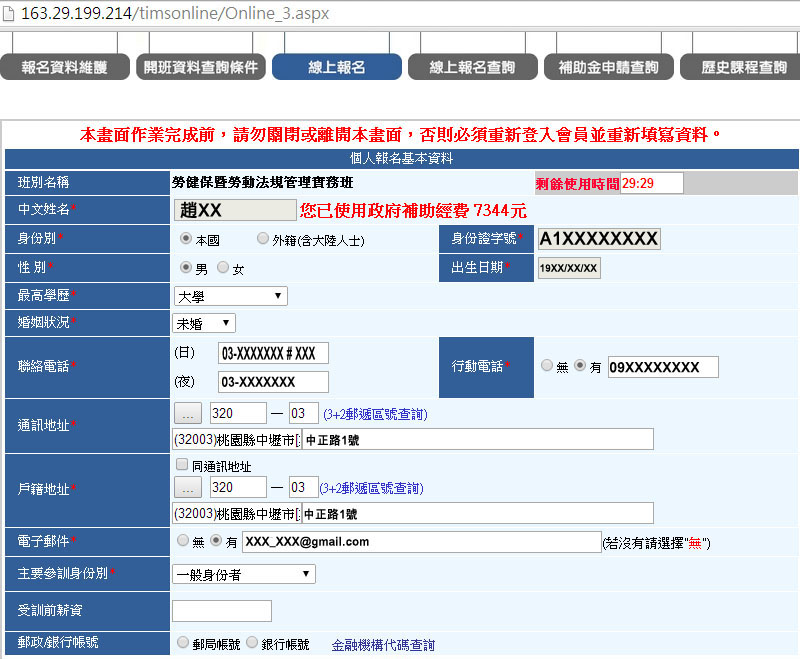Click the email address input field

pos(422,542)
